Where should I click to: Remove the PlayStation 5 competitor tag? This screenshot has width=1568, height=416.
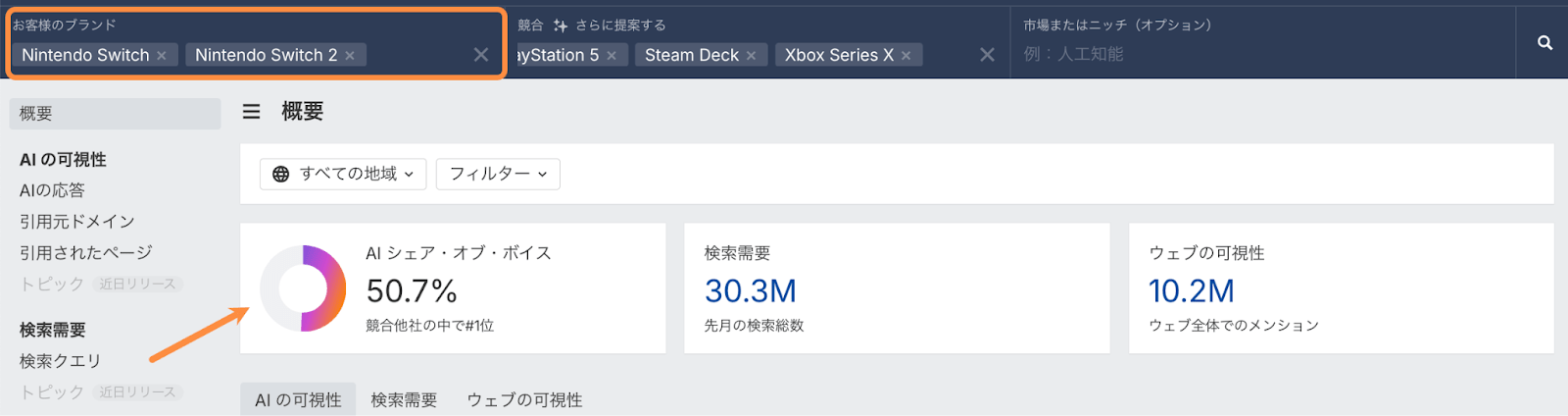[x=612, y=56]
